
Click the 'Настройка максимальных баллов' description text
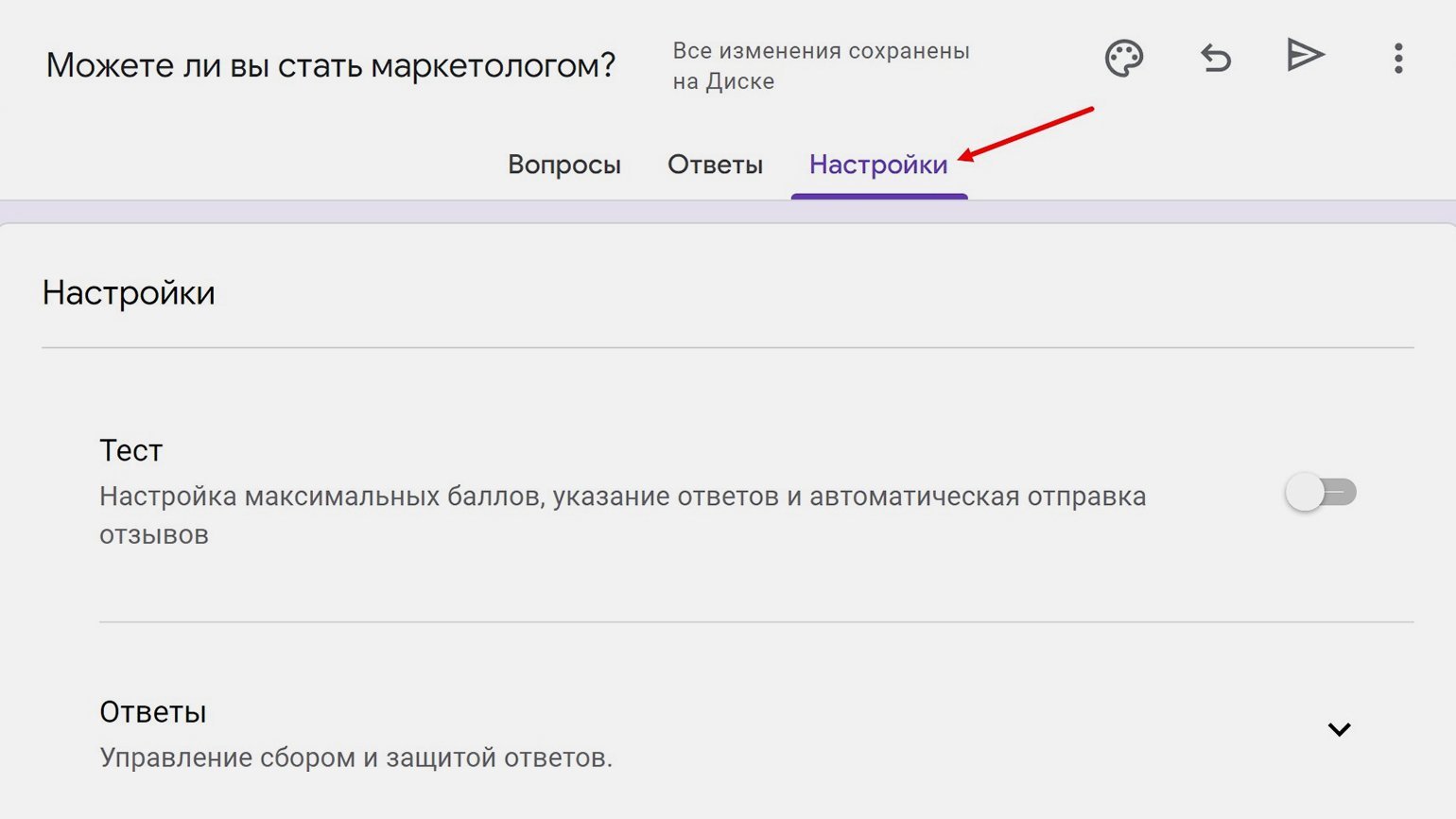point(622,515)
